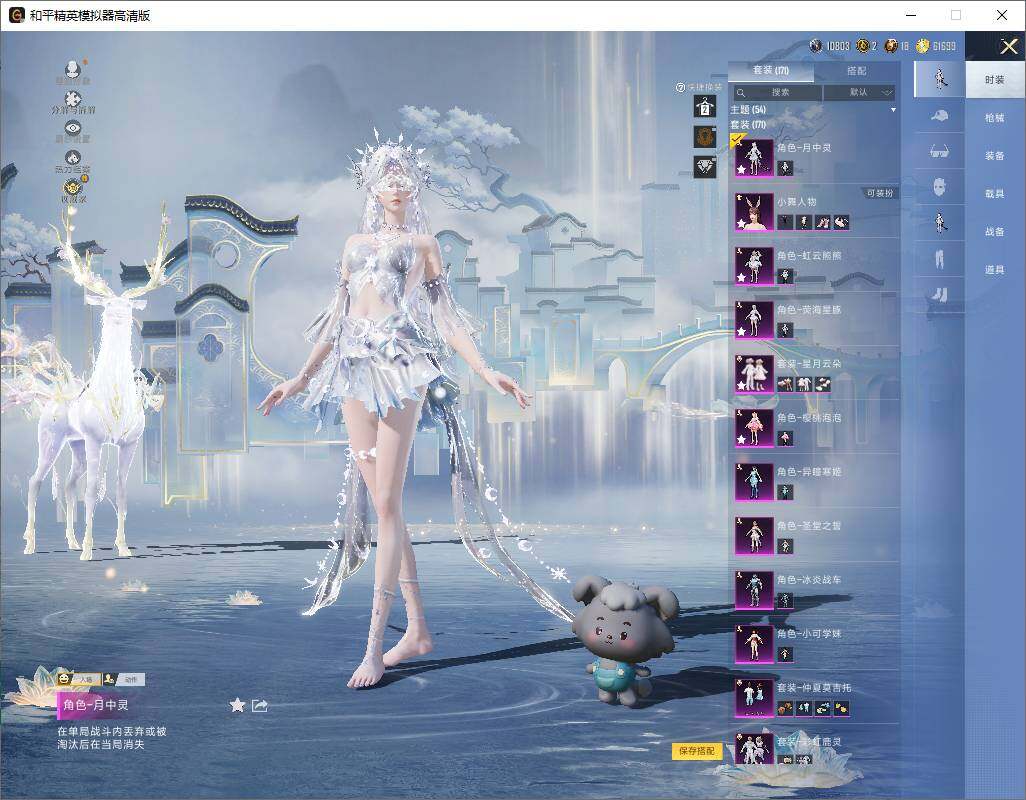Open the 收藏家 collector badge icon
Screen dimensions: 1026x800
(x=74, y=188)
